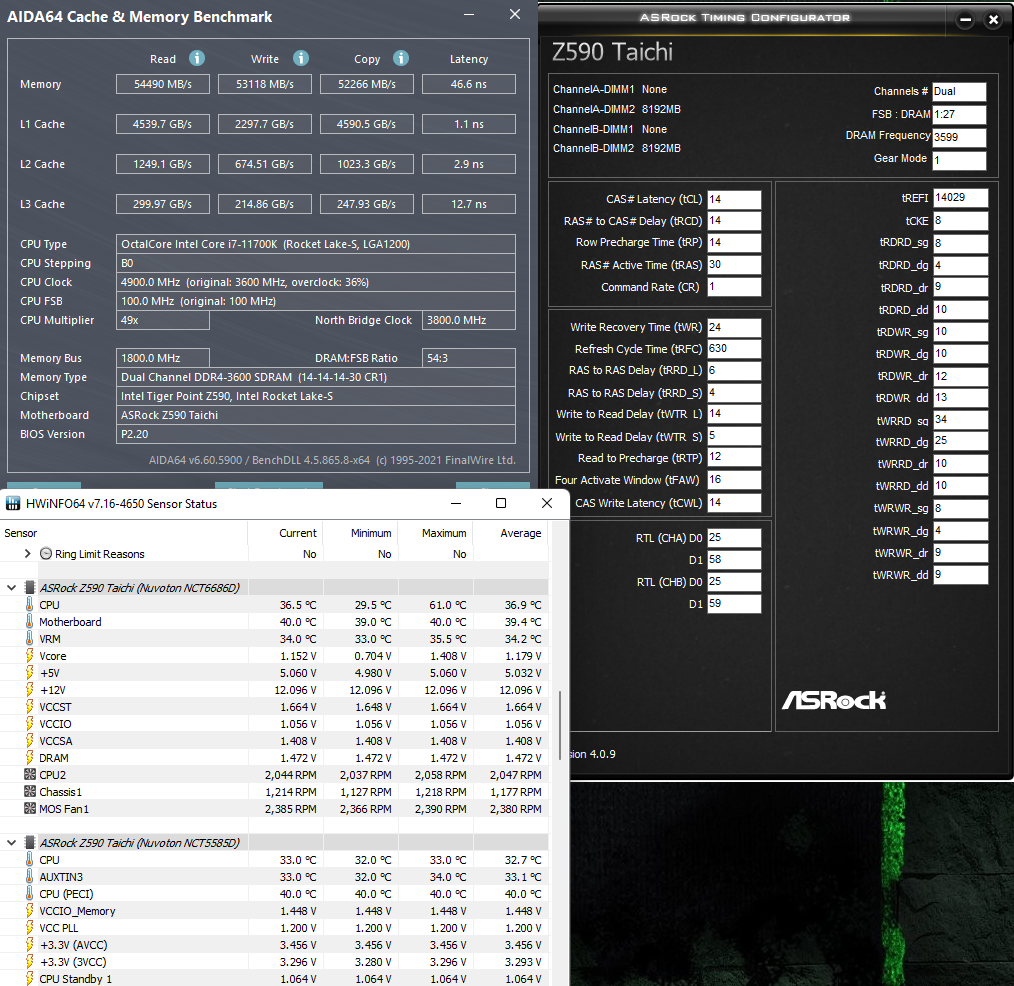Click the tCKE value field
Screen dimensions: 1014x986
pyautogui.click(x=960, y=220)
